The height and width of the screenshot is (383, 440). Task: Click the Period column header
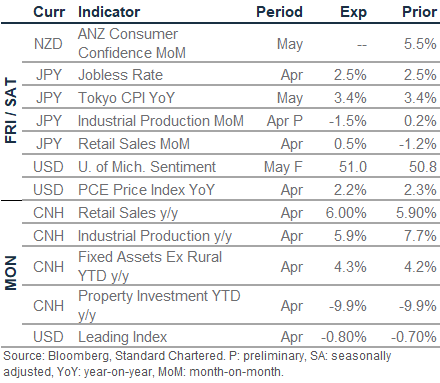[279, 12]
